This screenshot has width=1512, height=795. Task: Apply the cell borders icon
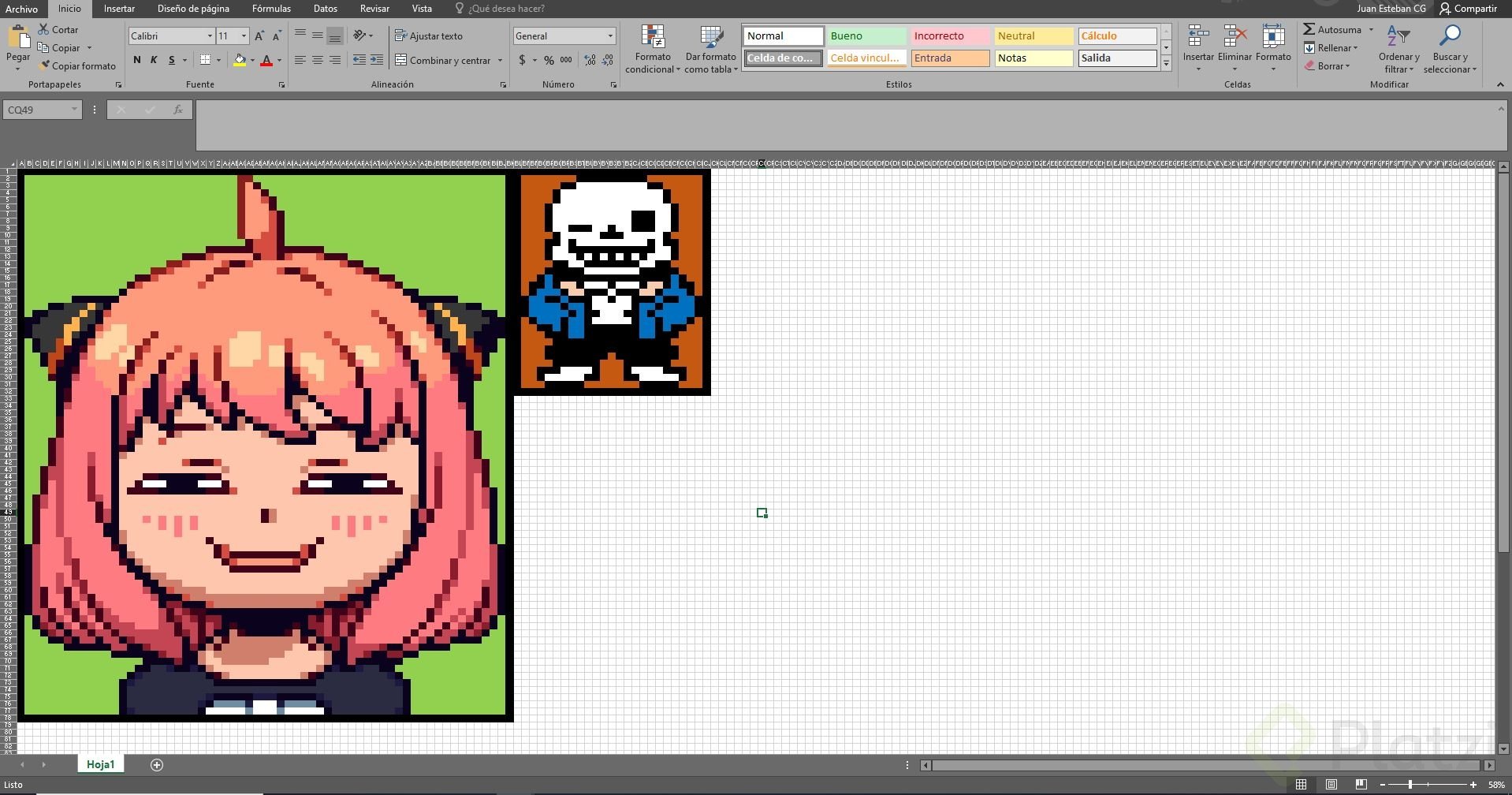pyautogui.click(x=205, y=60)
